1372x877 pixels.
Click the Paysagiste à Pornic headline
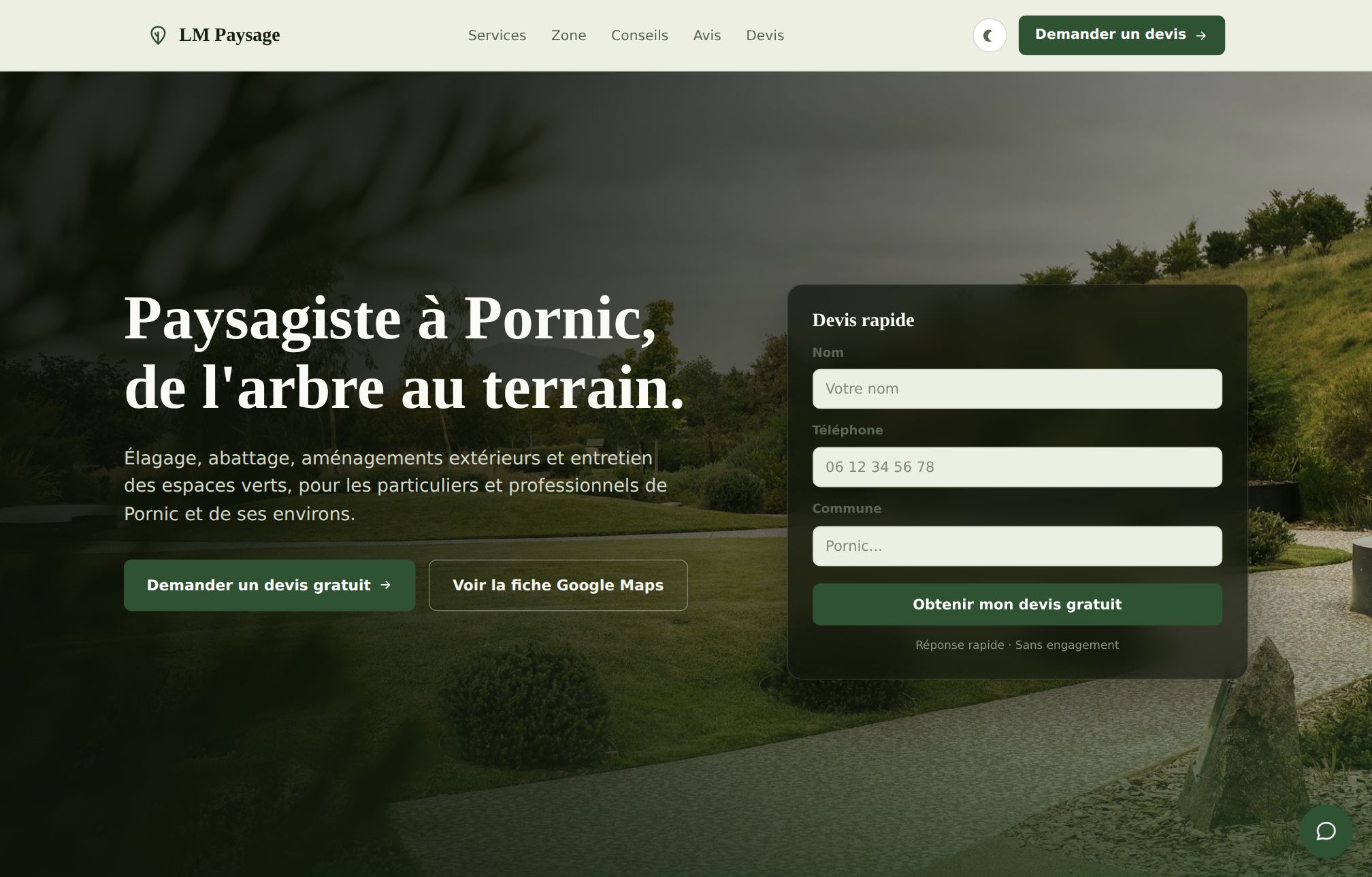coord(404,353)
